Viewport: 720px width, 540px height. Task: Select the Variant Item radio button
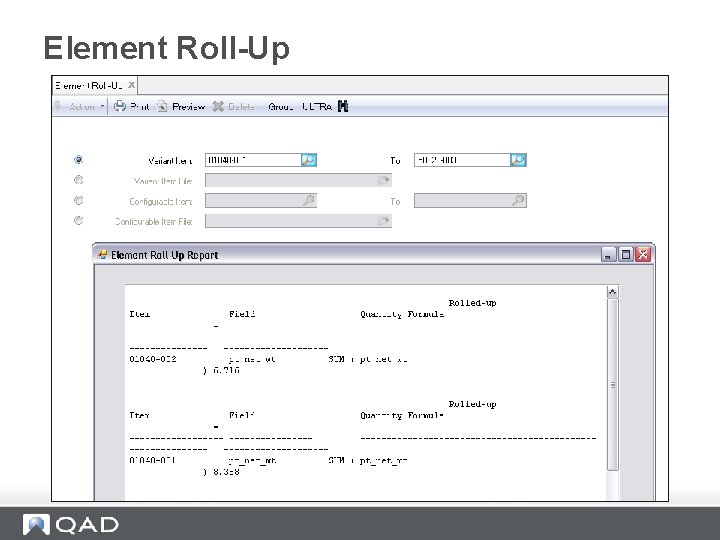tap(79, 160)
